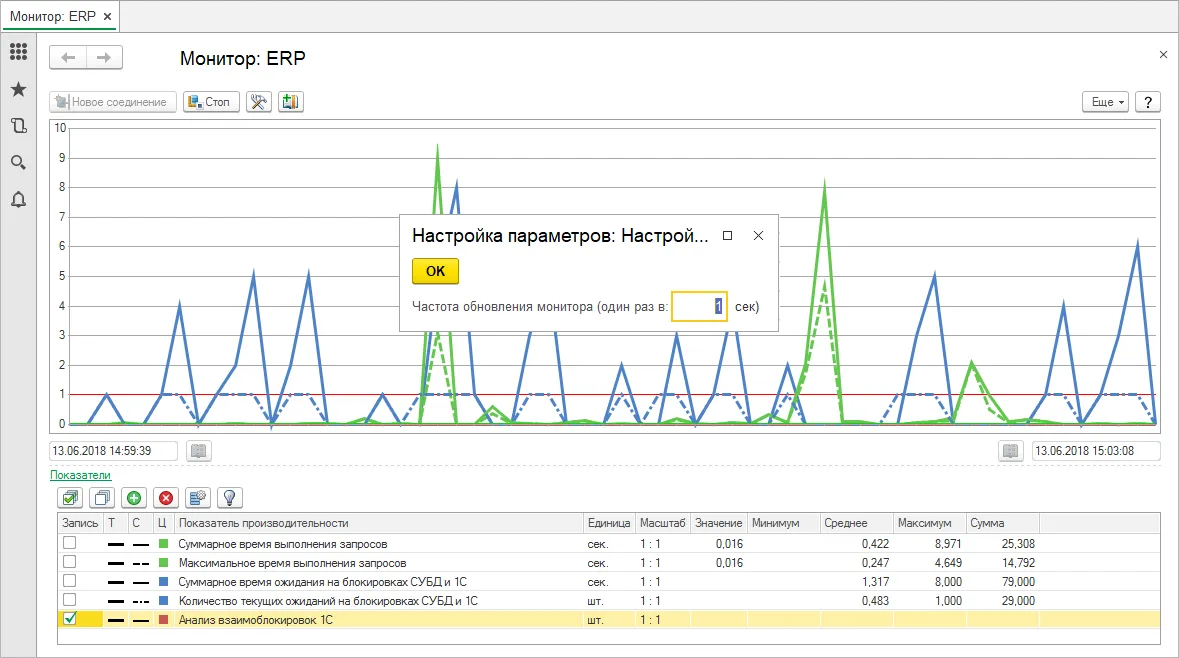
Task: Close the monitor form with X
Action: click(x=1163, y=54)
